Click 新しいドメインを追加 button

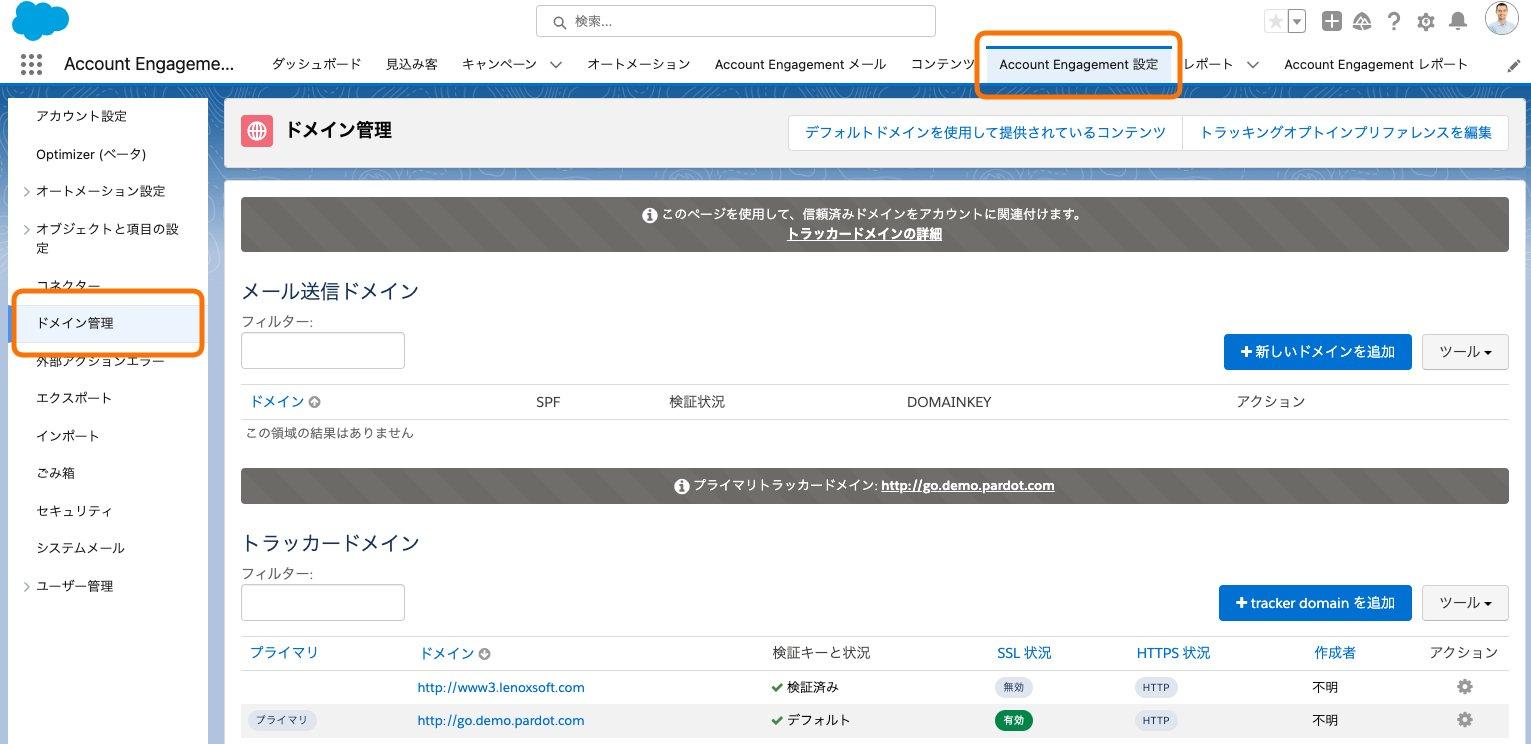[1317, 352]
